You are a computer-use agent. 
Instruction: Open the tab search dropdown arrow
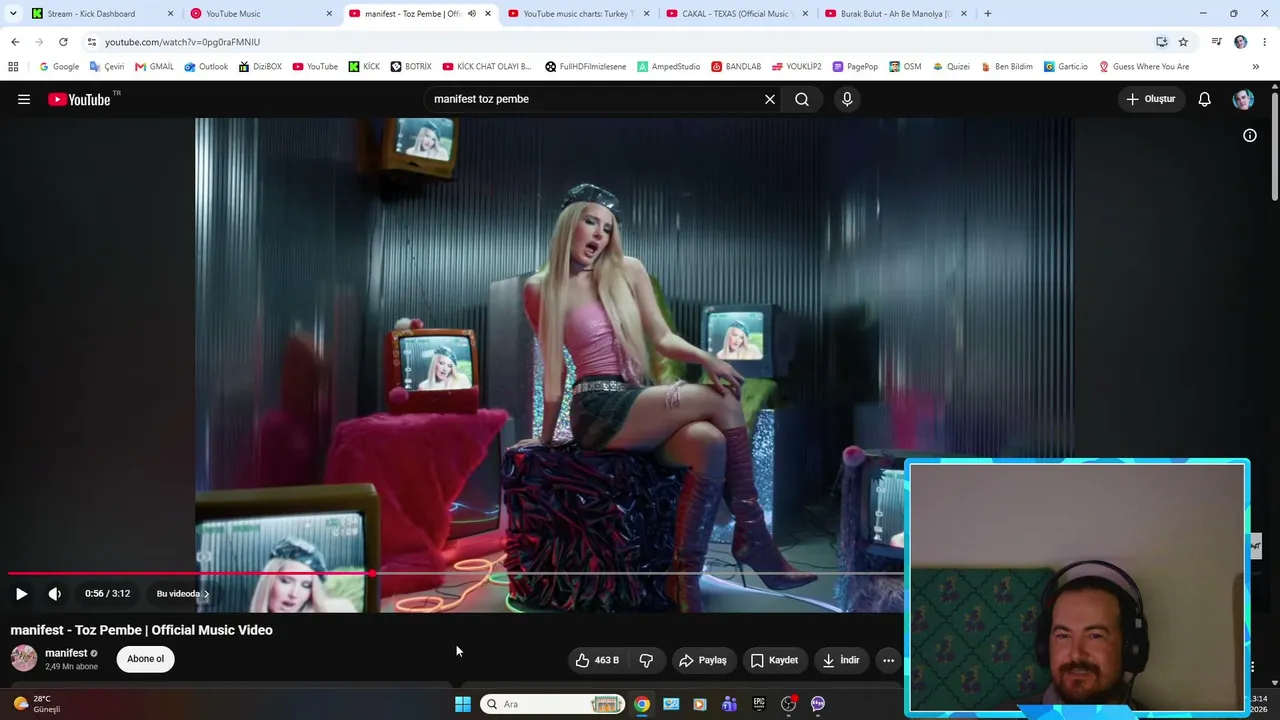pos(13,14)
